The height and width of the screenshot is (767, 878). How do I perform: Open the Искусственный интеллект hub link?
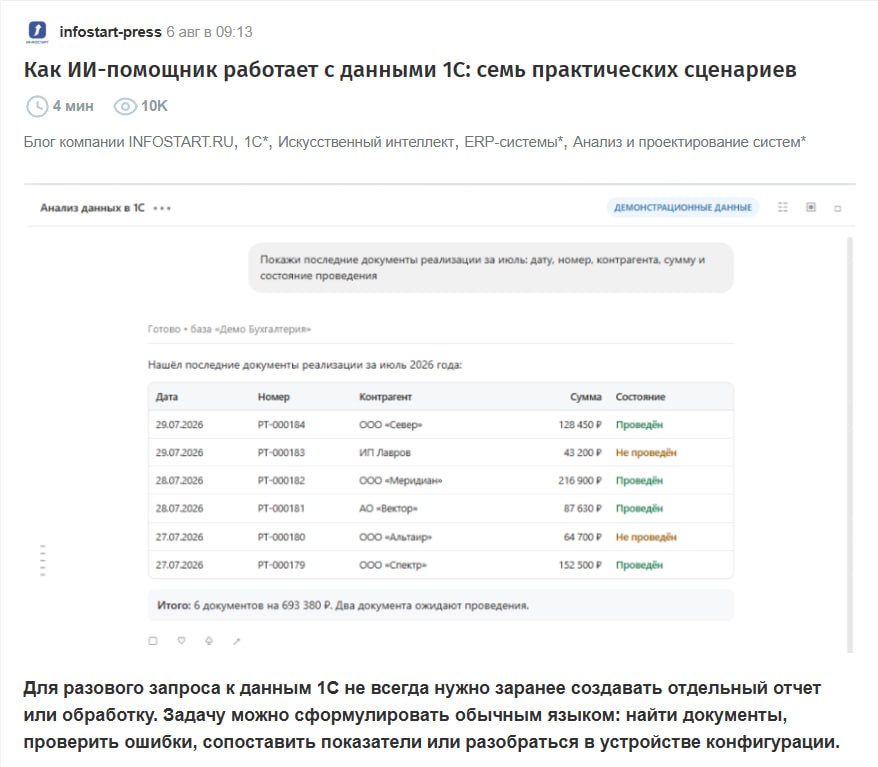click(x=367, y=142)
